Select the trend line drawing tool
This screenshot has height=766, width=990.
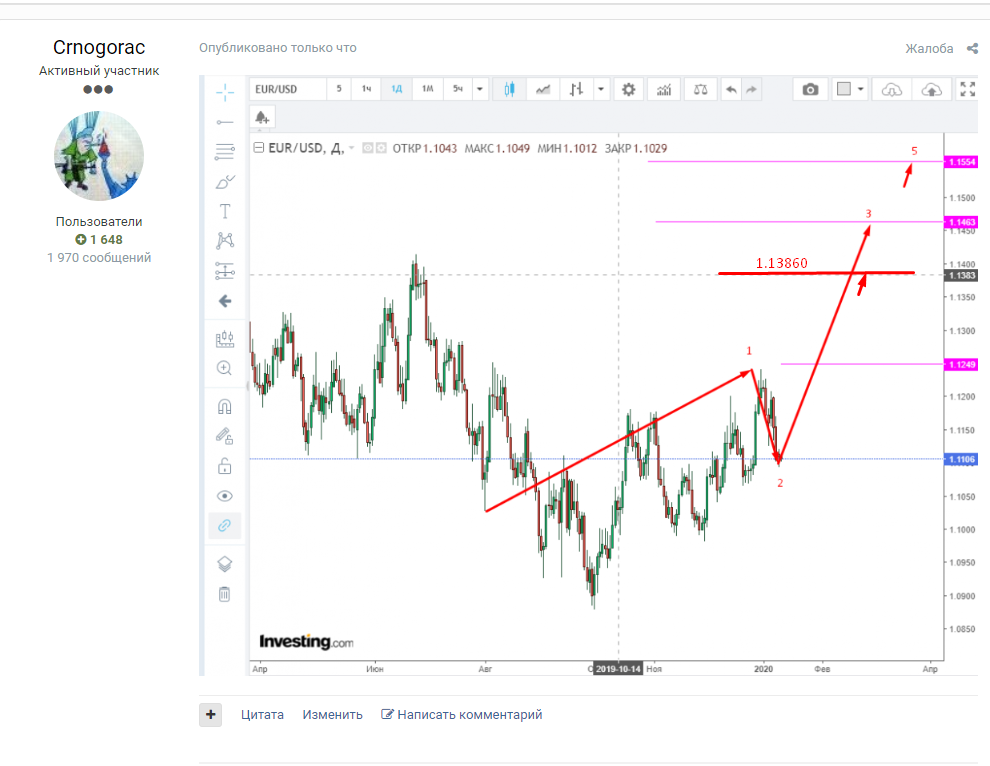pyautogui.click(x=225, y=122)
